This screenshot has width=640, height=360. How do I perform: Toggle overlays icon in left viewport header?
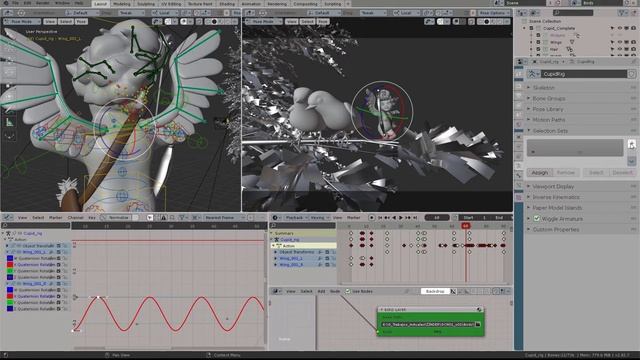(184, 21)
